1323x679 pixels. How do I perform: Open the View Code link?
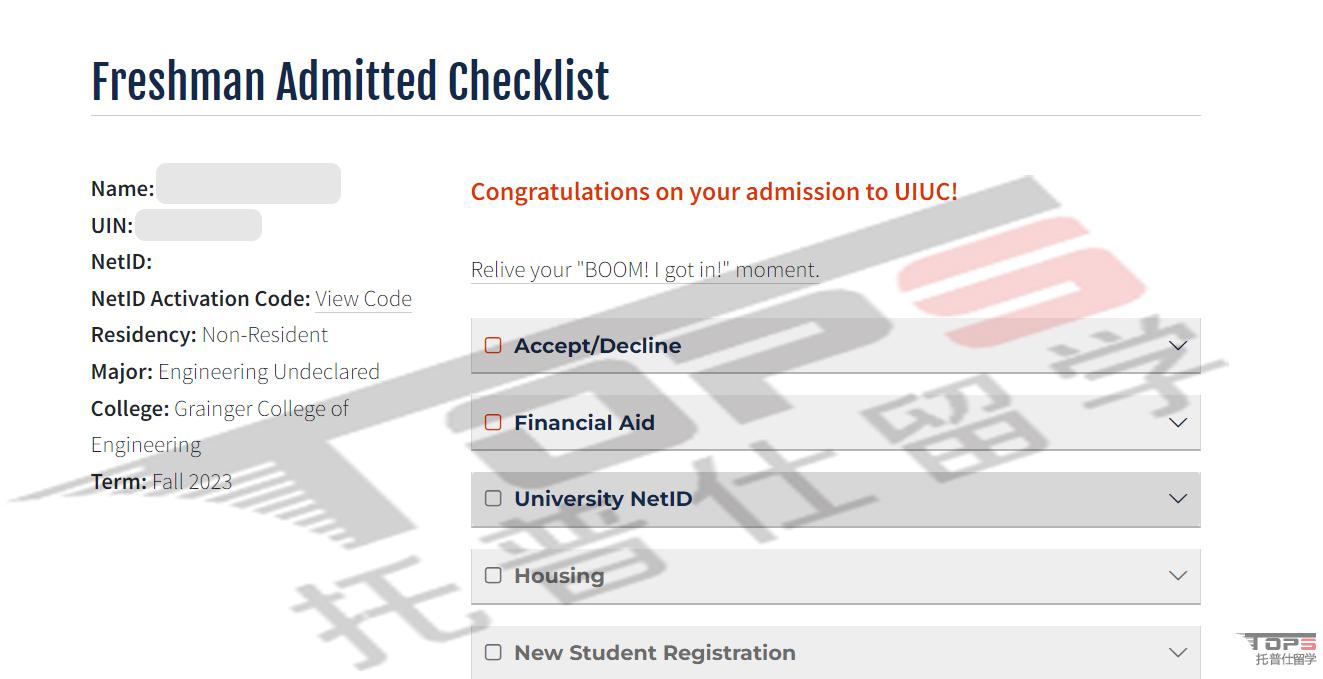tap(363, 299)
